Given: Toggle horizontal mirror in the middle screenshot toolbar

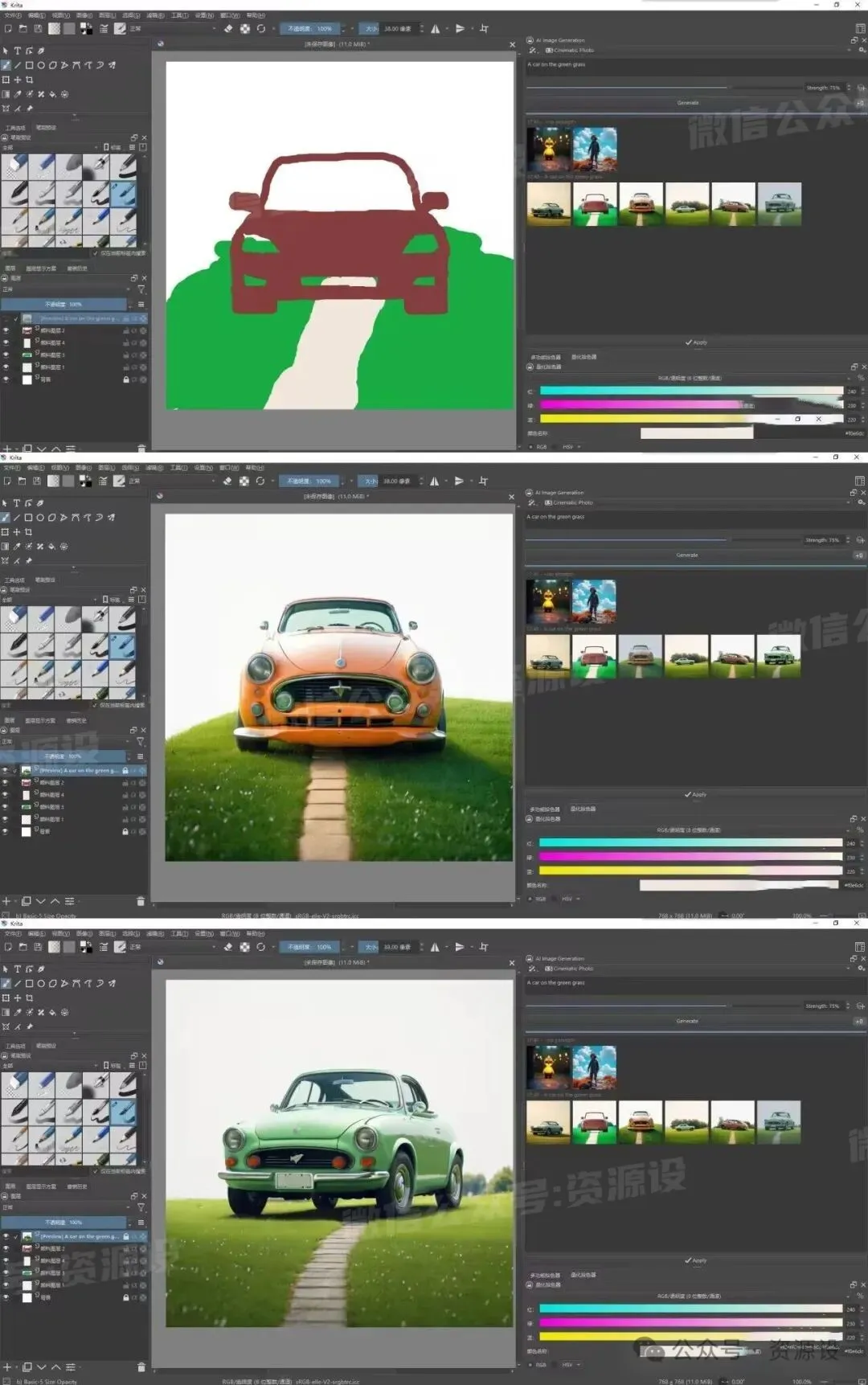Looking at the screenshot, I should [435, 481].
